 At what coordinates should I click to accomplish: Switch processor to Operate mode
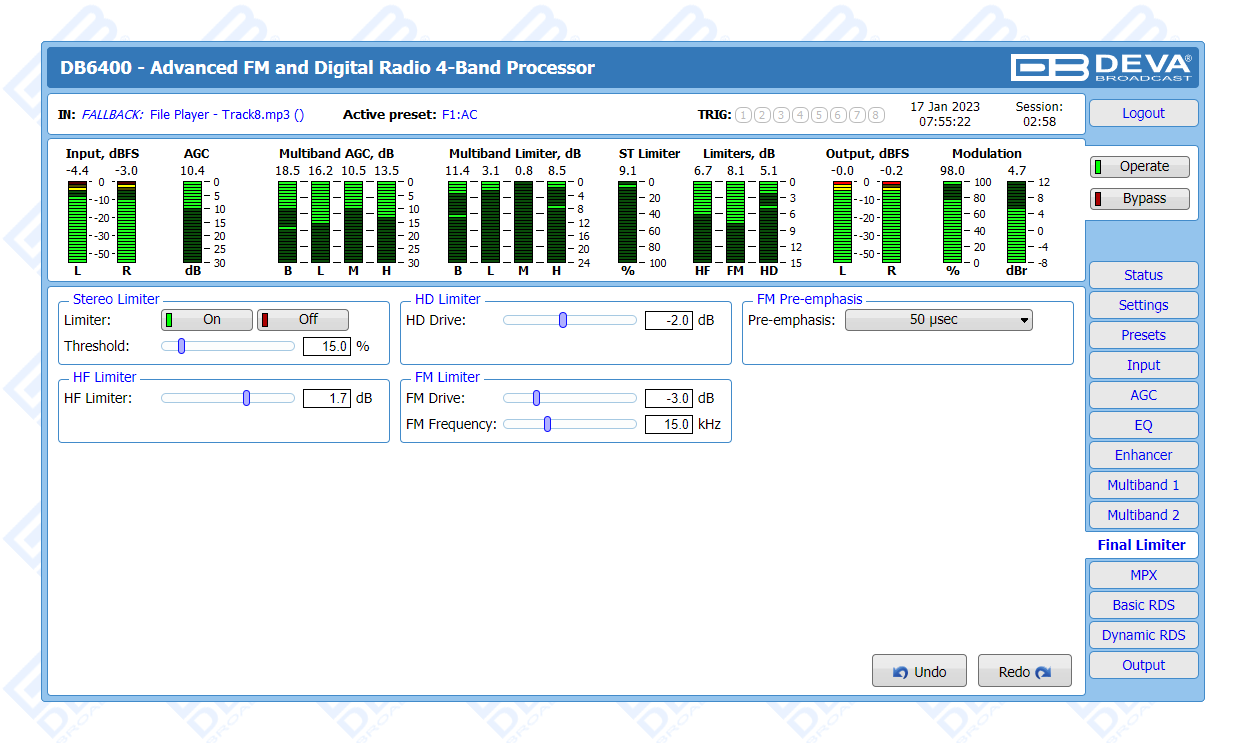click(x=1139, y=167)
